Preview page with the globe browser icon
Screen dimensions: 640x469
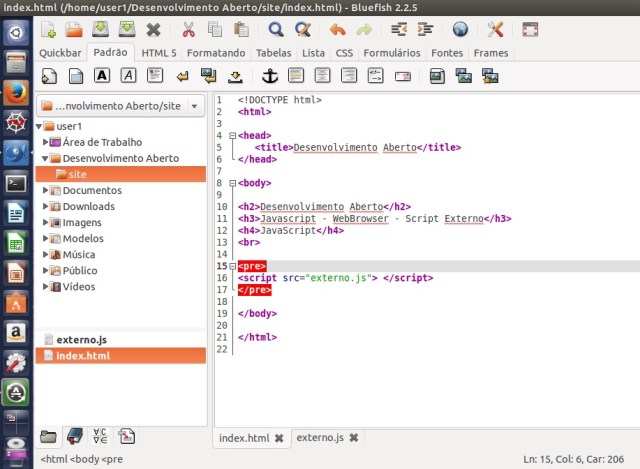tap(460, 29)
